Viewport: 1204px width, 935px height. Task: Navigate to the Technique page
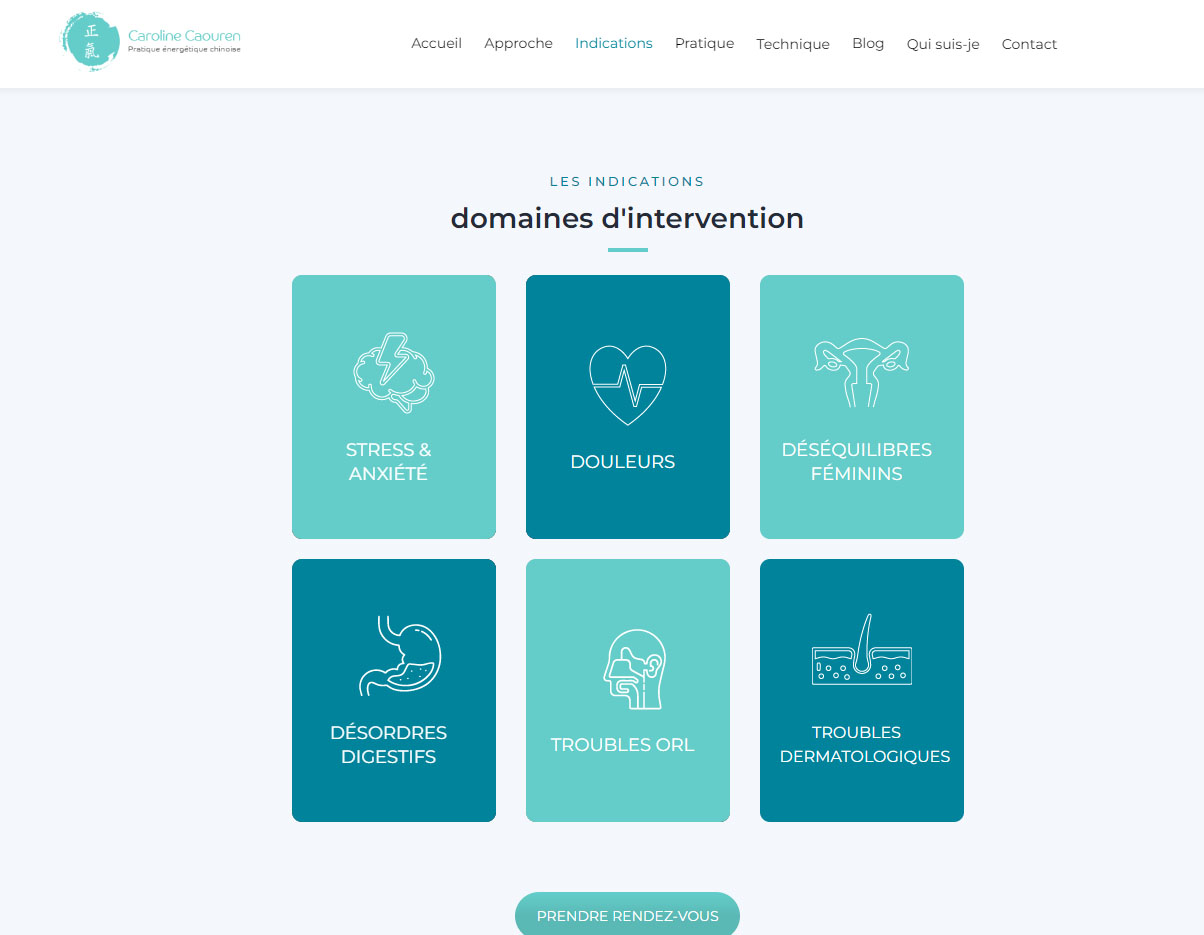coord(792,44)
